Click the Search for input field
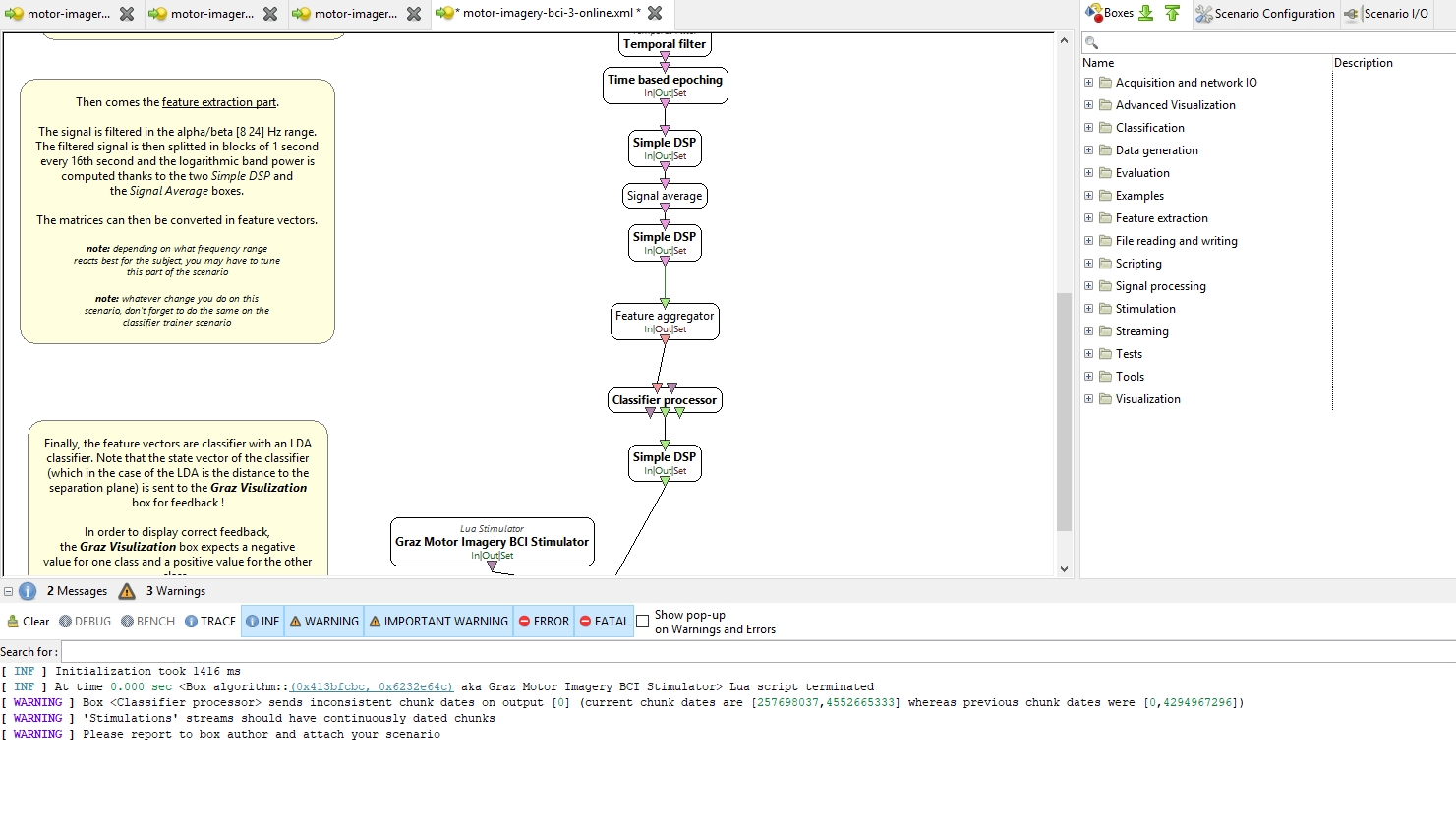 [758, 652]
